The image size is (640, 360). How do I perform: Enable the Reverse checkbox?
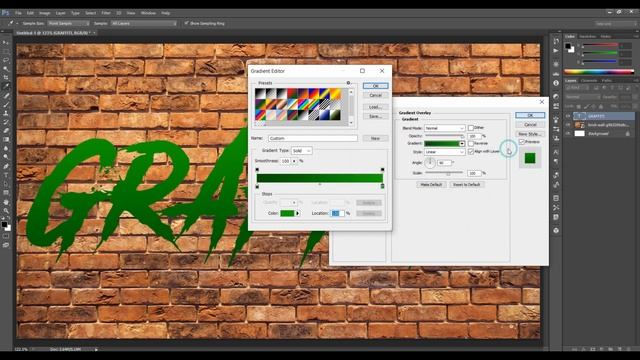pyautogui.click(x=471, y=144)
